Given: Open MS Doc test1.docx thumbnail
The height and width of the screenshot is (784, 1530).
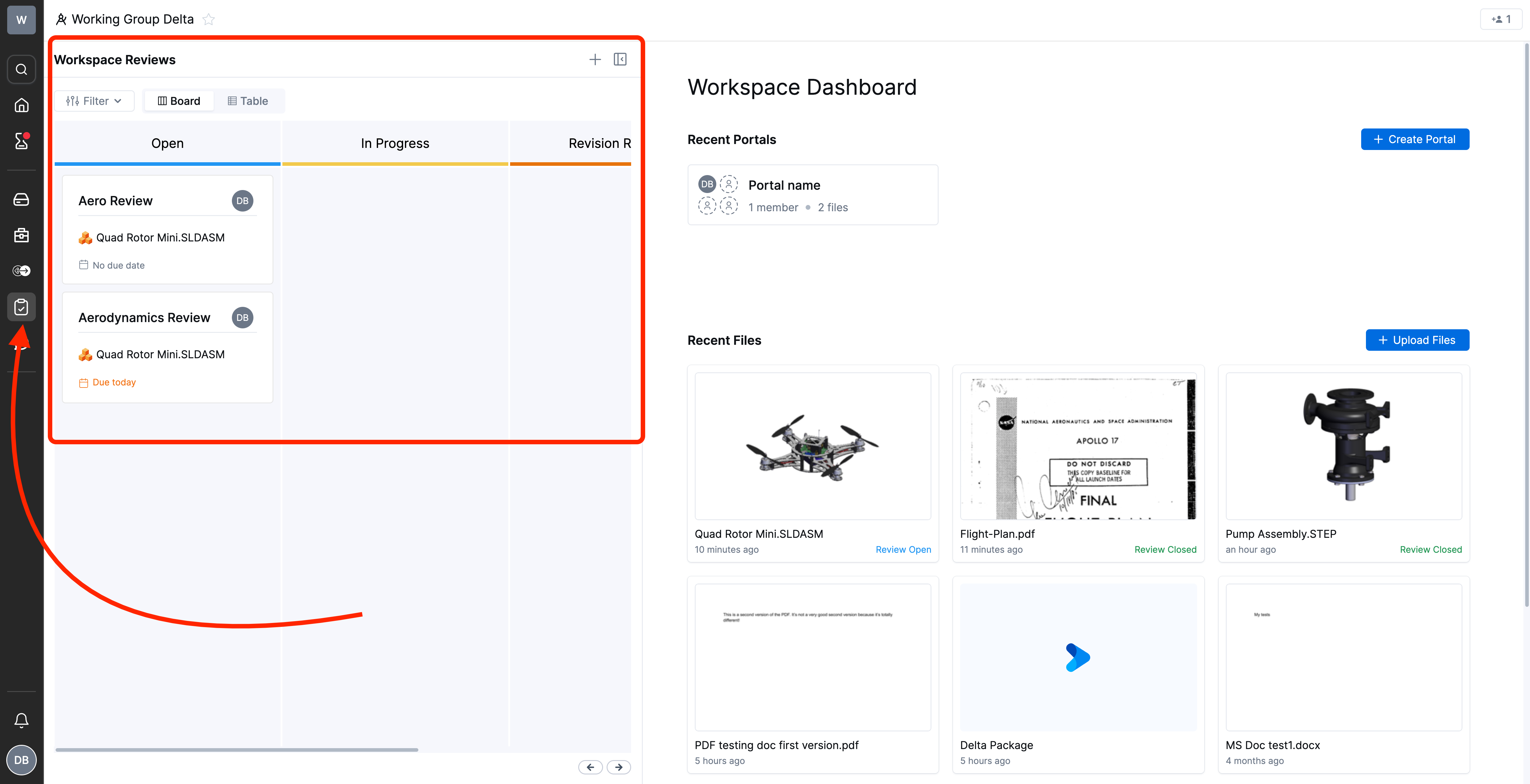Looking at the screenshot, I should [x=1344, y=657].
